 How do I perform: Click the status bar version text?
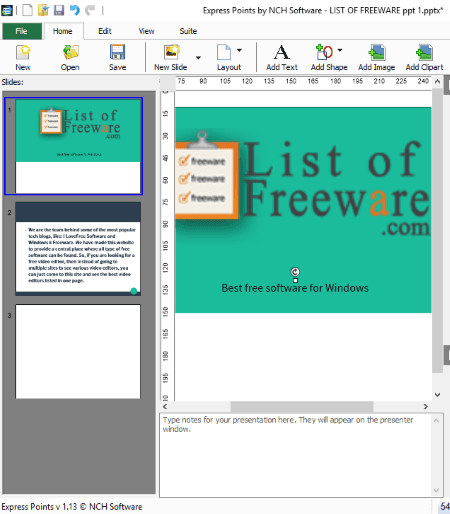[x=72, y=507]
